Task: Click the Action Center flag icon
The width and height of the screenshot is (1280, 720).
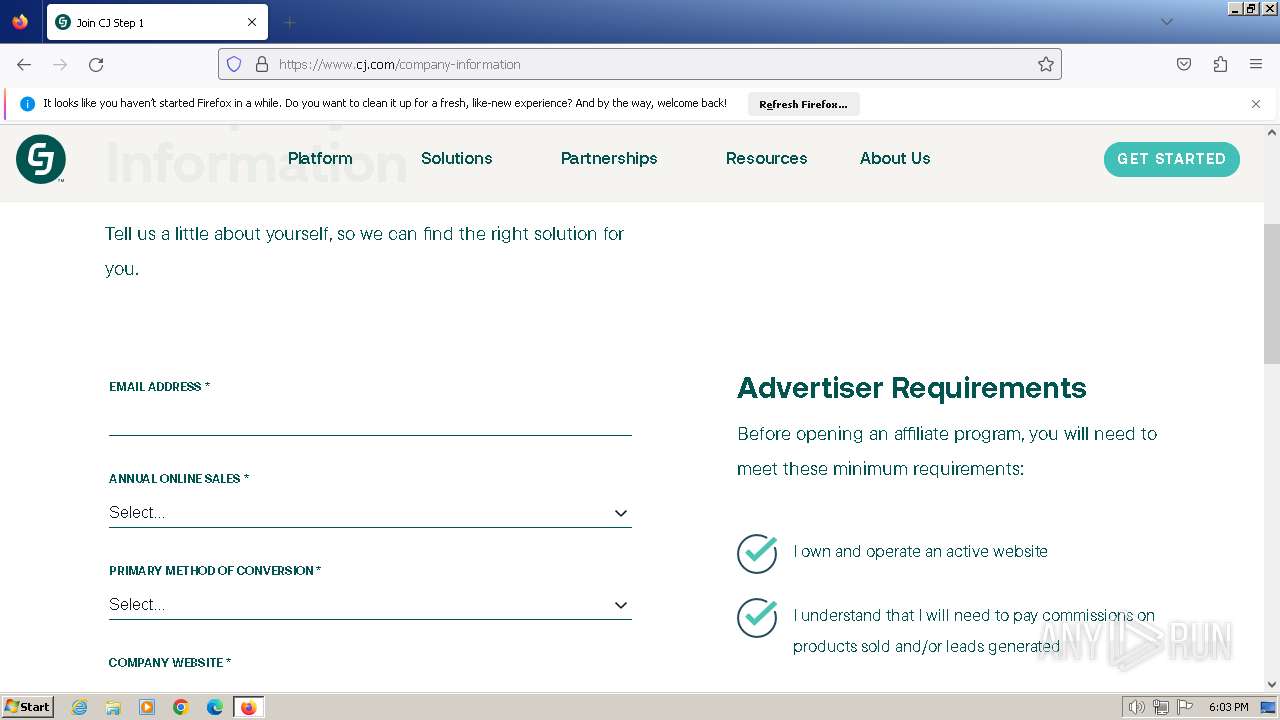Action: pyautogui.click(x=1185, y=707)
